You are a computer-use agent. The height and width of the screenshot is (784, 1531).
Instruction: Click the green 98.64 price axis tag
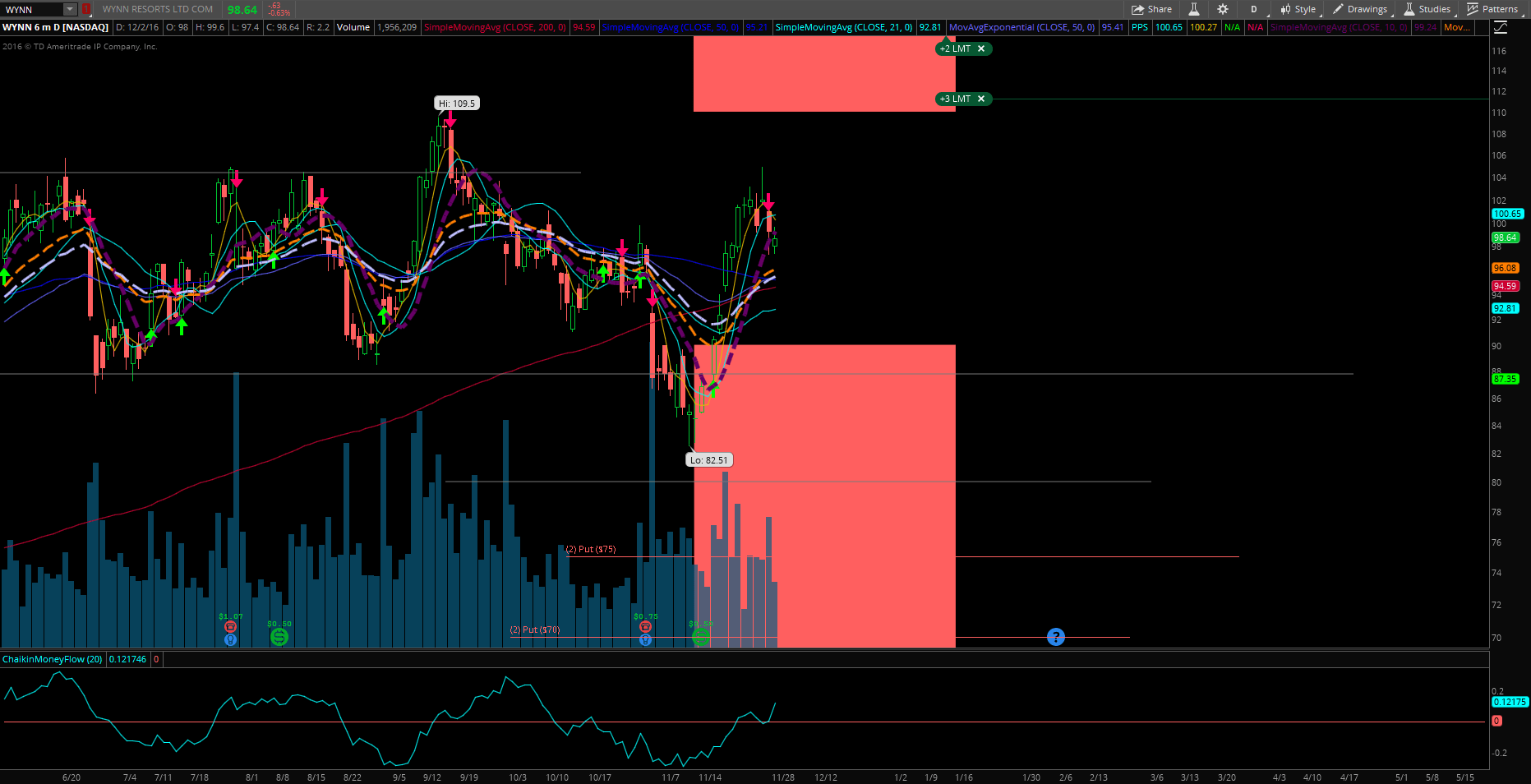pyautogui.click(x=1505, y=238)
